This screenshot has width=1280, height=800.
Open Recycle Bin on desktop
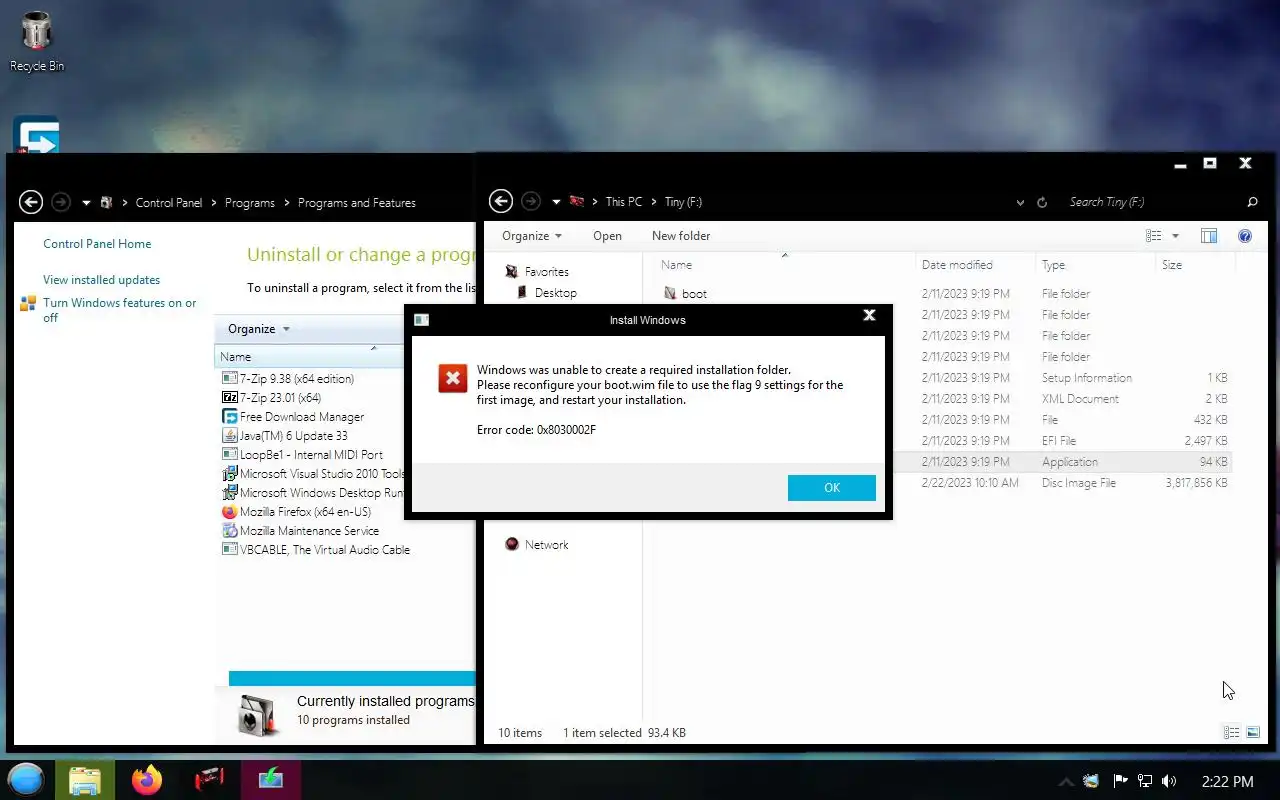tap(37, 40)
